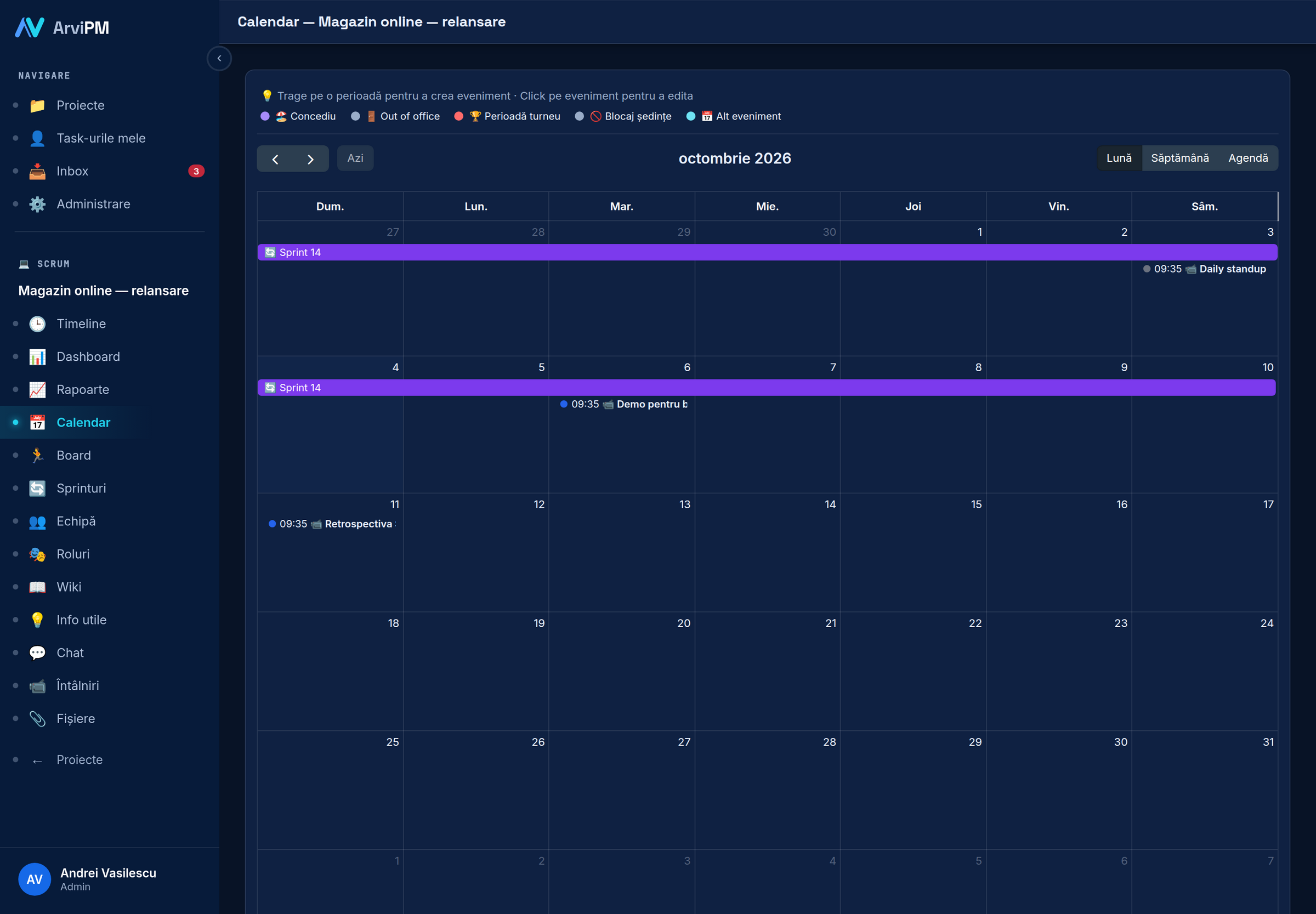Collapse the sidebar with chevron button
Screen dimensions: 1316x914
pos(219,59)
